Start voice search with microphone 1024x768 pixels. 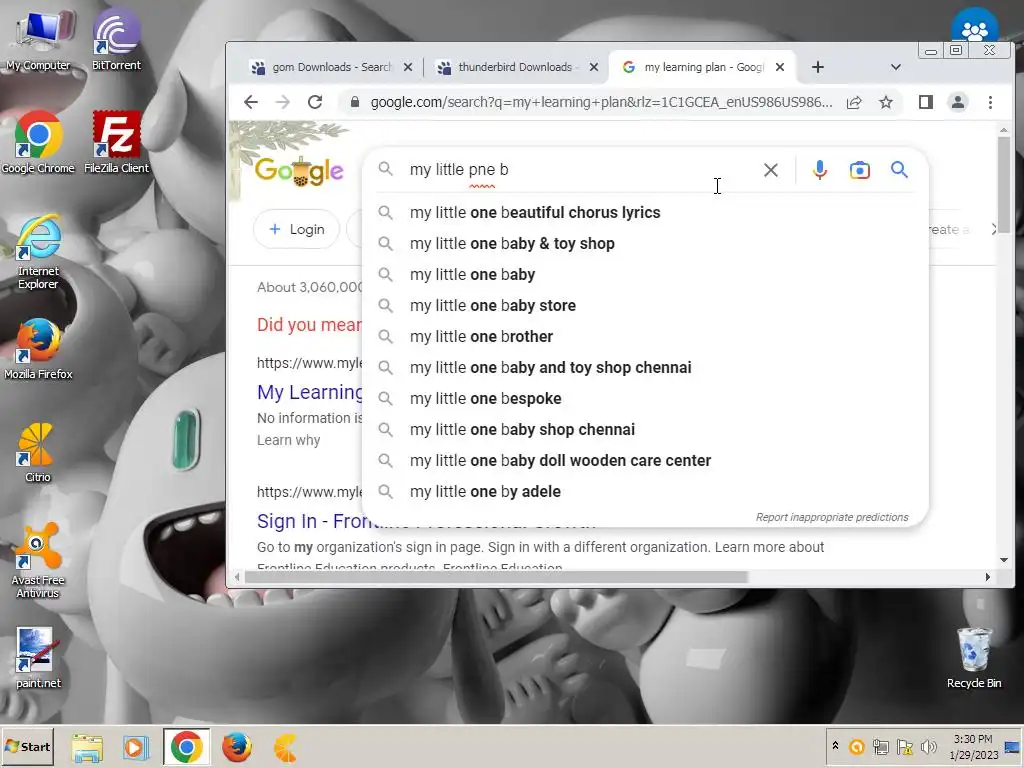(820, 170)
